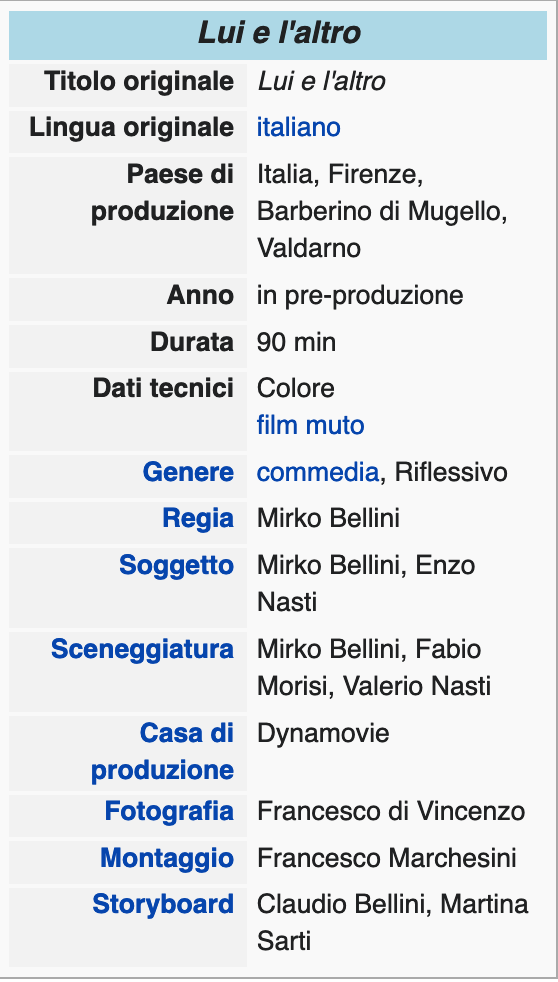Select the Titolo originale label
This screenshot has height=982, width=558.
(x=139, y=81)
